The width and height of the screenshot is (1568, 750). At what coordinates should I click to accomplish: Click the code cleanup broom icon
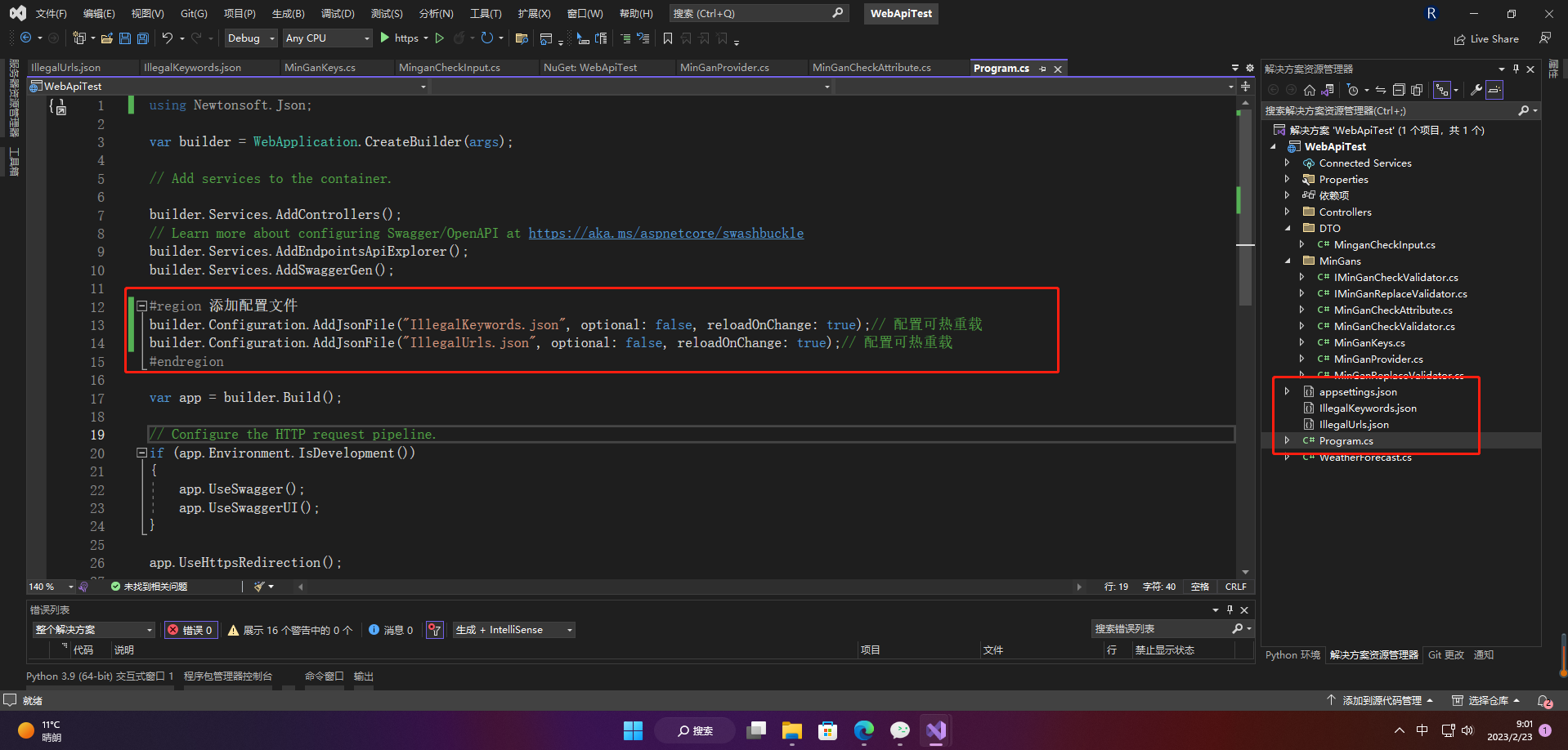point(259,587)
